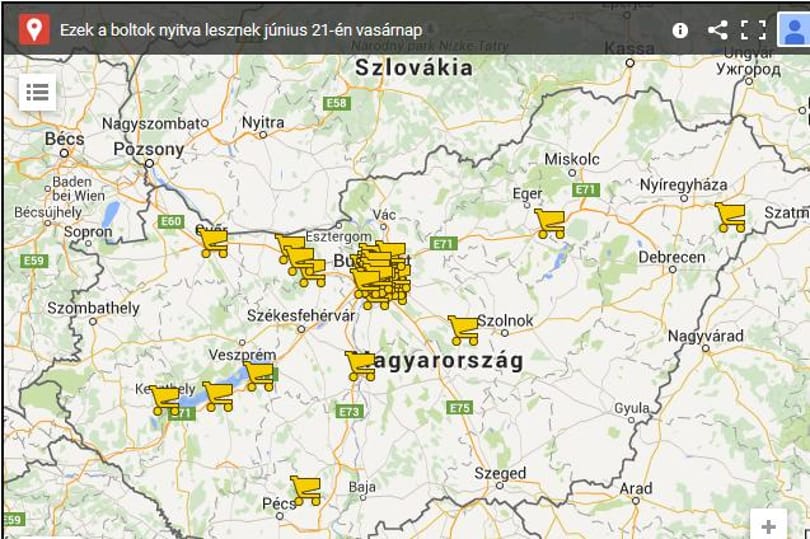
Task: Click the Sopron city label
Action: tap(88, 232)
